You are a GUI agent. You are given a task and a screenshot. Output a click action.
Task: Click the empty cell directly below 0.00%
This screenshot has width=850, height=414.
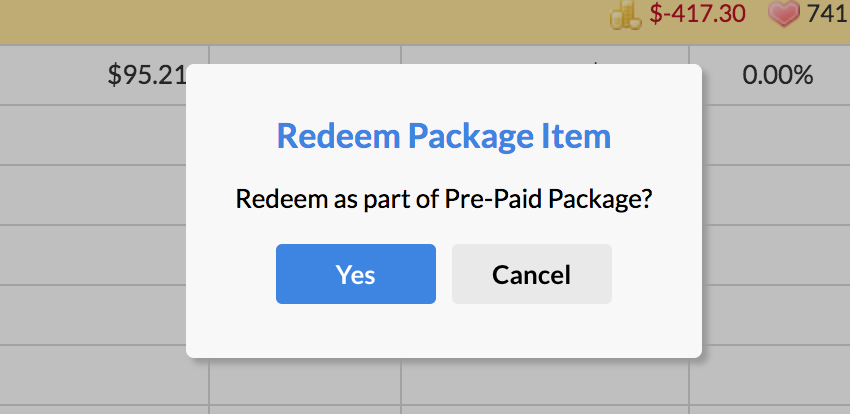[769, 134]
